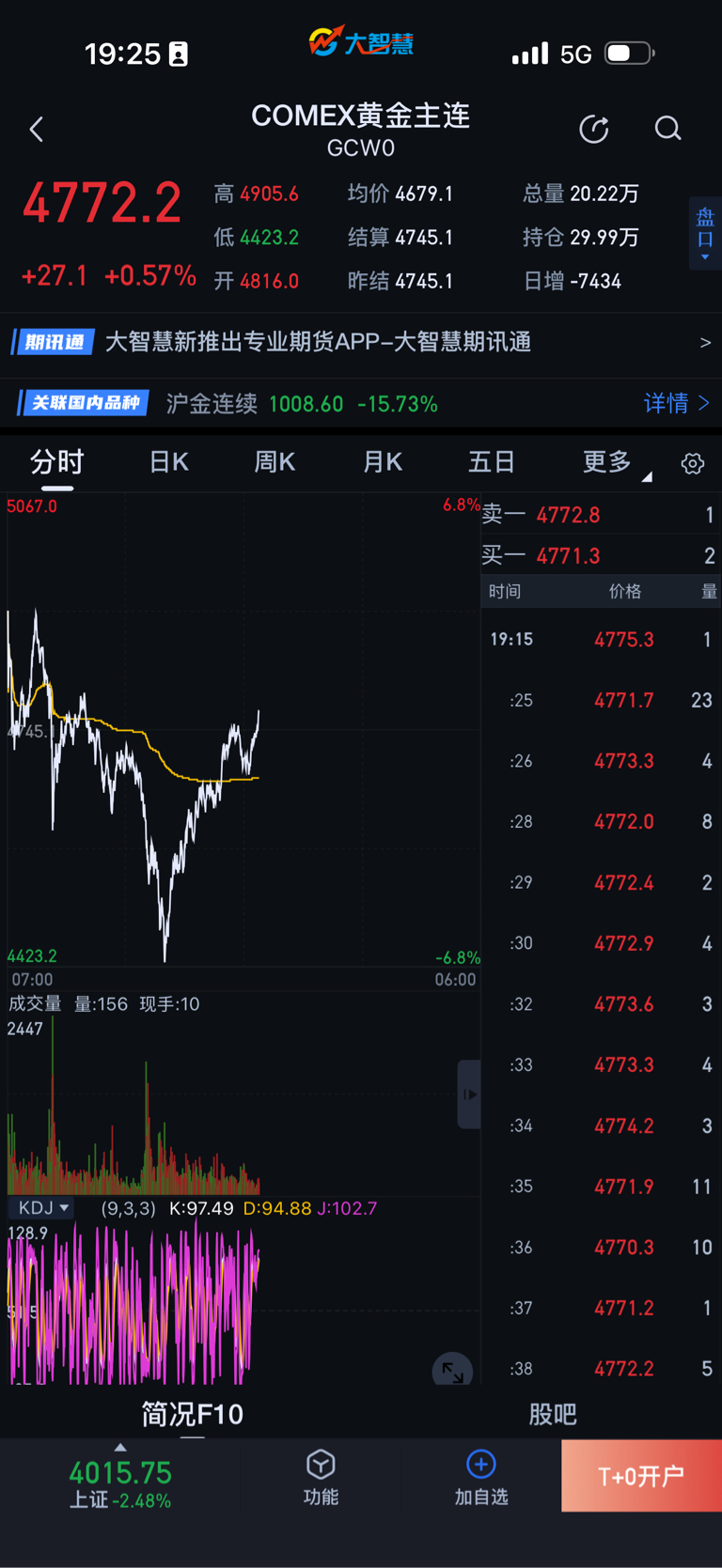This screenshot has height=1568, width=722.
Task: Select the :38 trade at 4772.2
Action: [601, 1369]
